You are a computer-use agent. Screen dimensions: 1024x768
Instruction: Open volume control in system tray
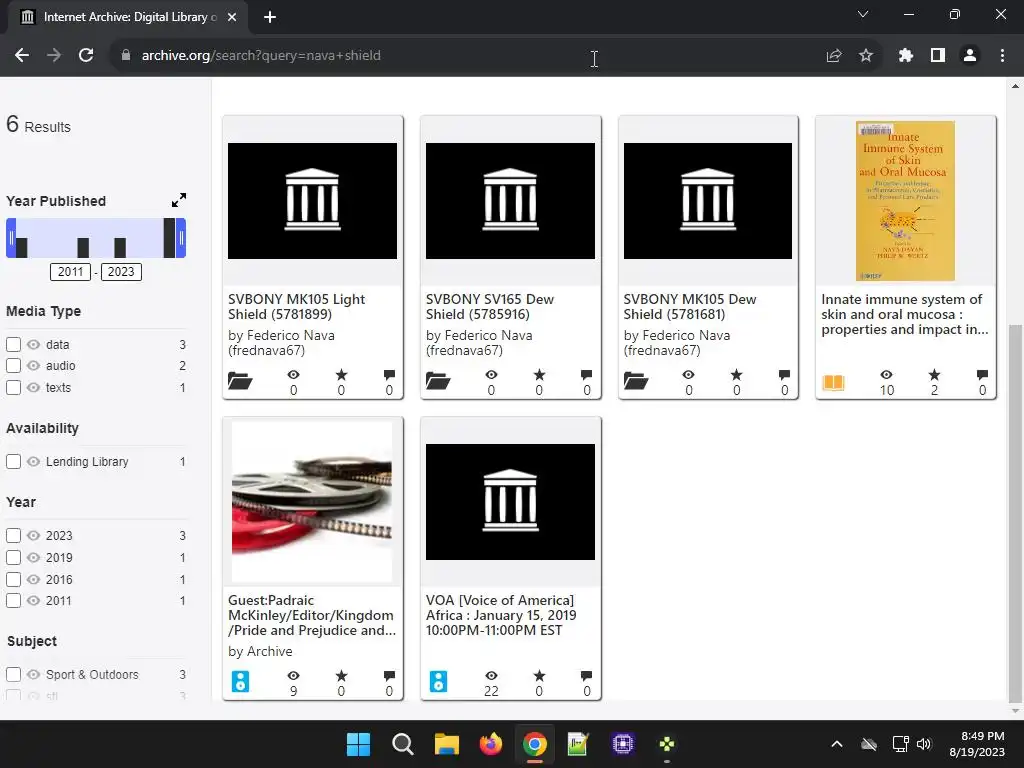[924, 744]
